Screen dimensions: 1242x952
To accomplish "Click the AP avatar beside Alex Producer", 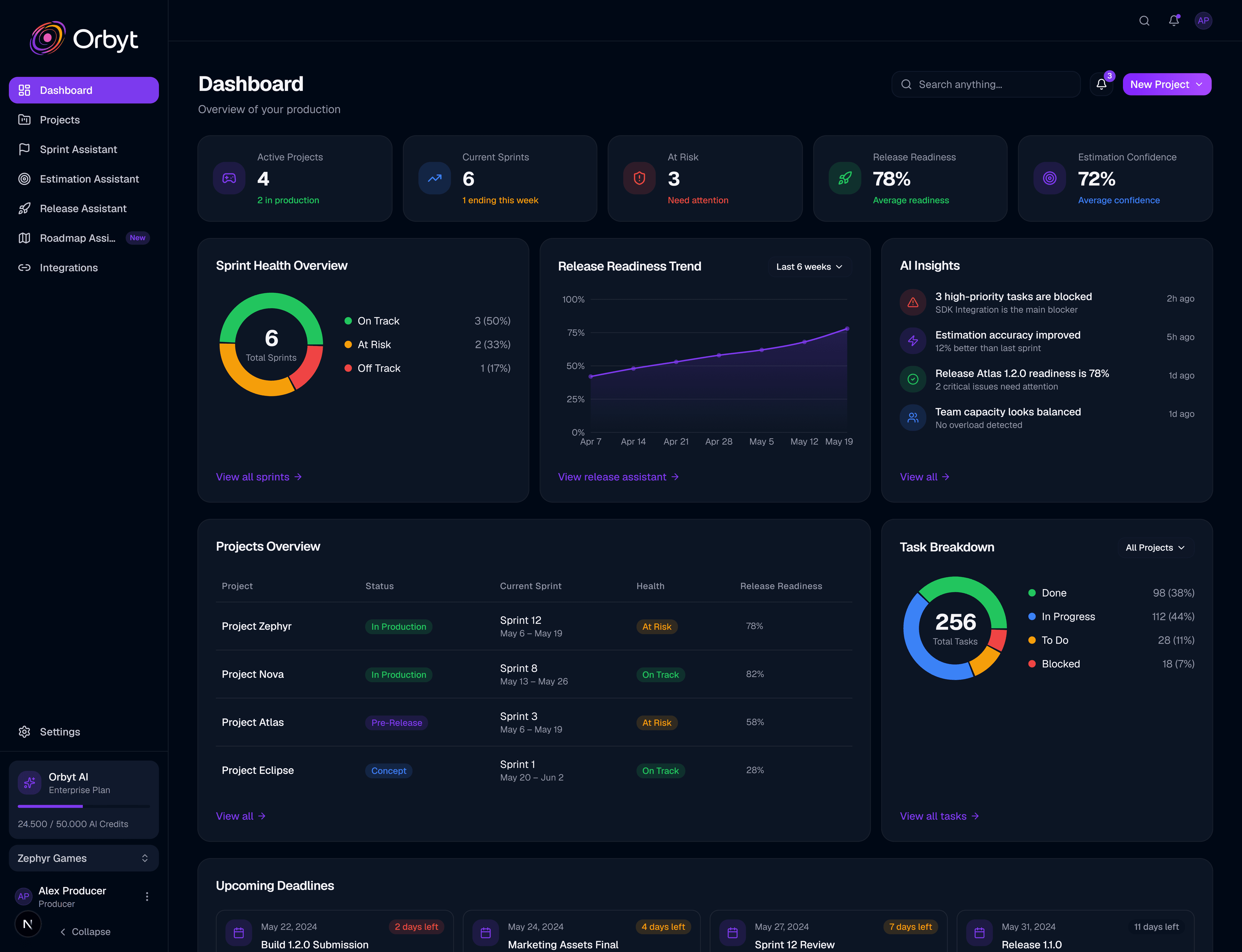I will 24,896.
